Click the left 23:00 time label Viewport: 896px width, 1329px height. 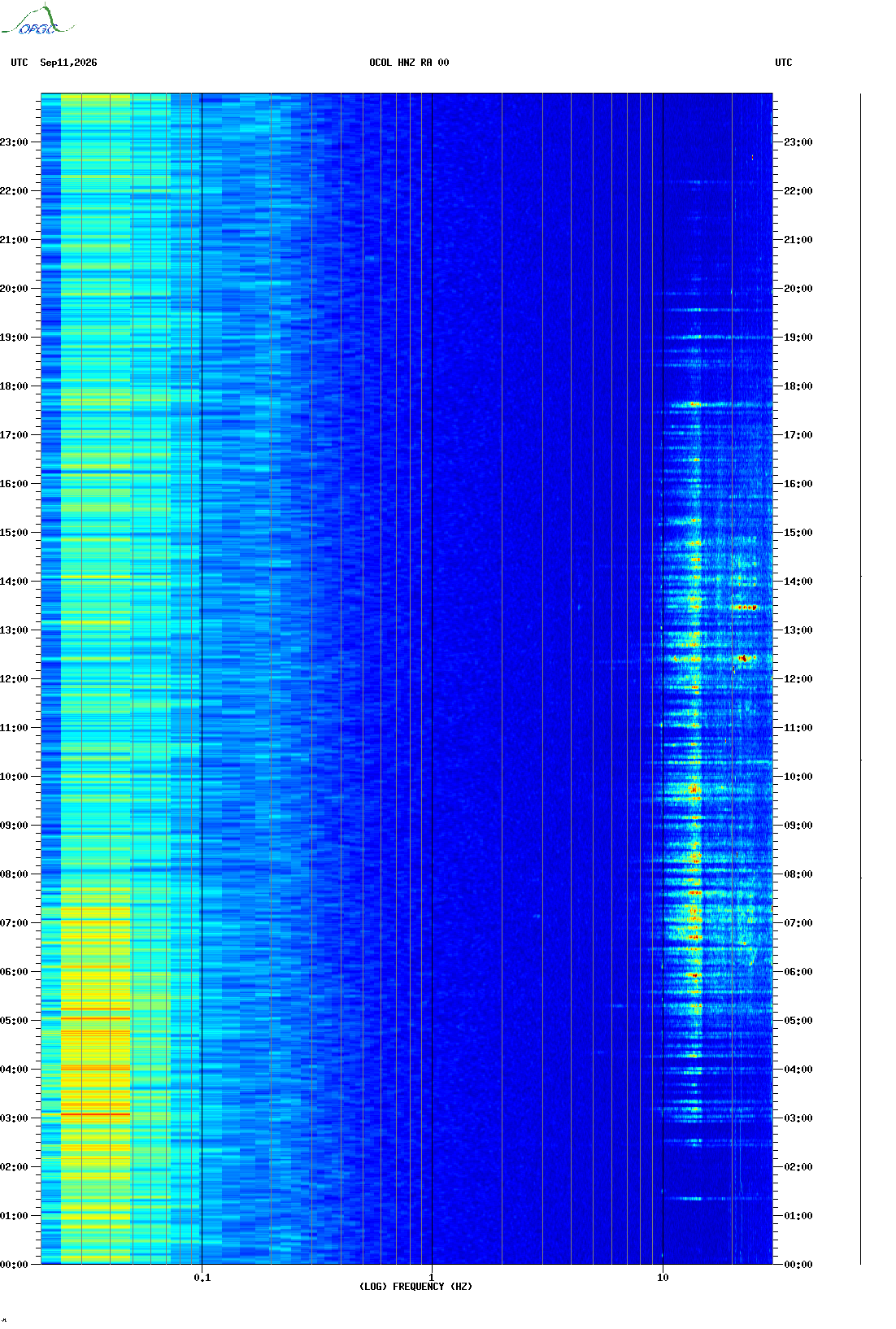point(14,142)
